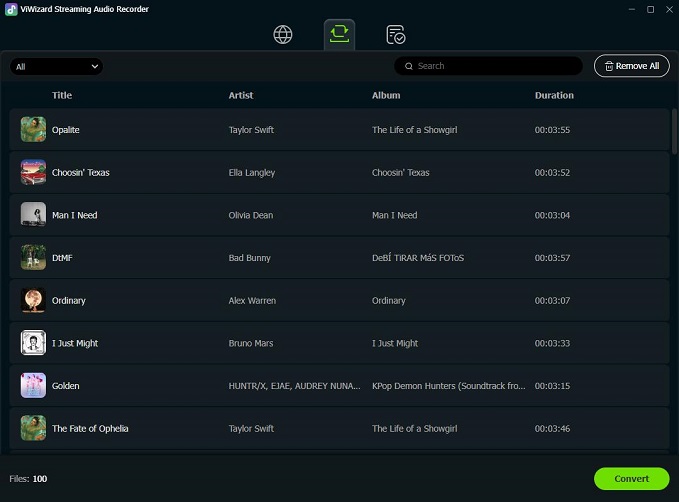The image size is (679, 502).
Task: Click duration 00:03:52
Action: [x=552, y=172]
